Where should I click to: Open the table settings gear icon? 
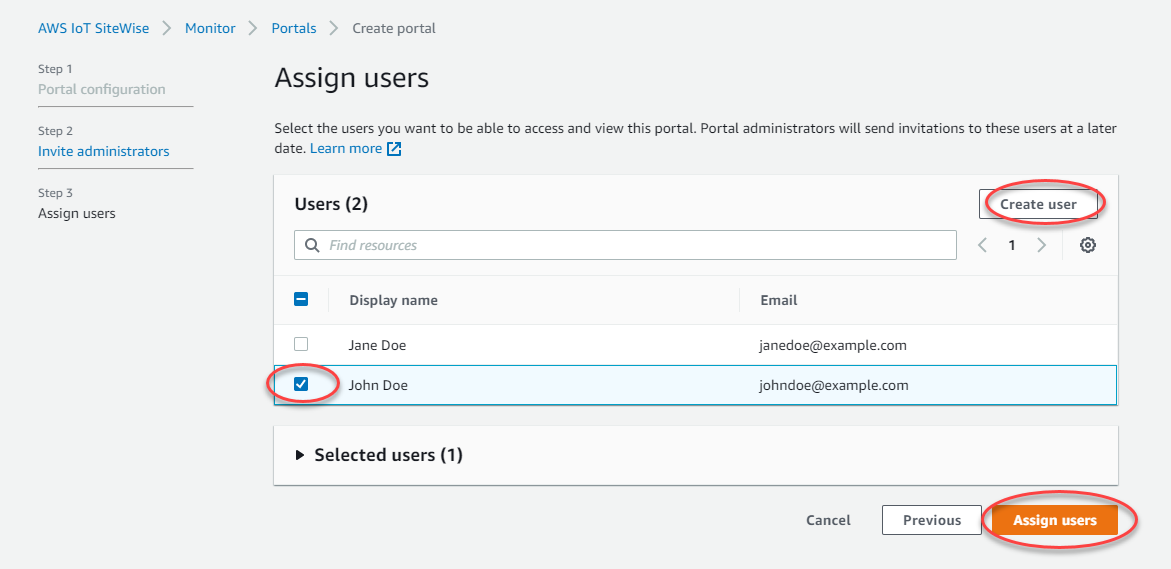(1088, 246)
